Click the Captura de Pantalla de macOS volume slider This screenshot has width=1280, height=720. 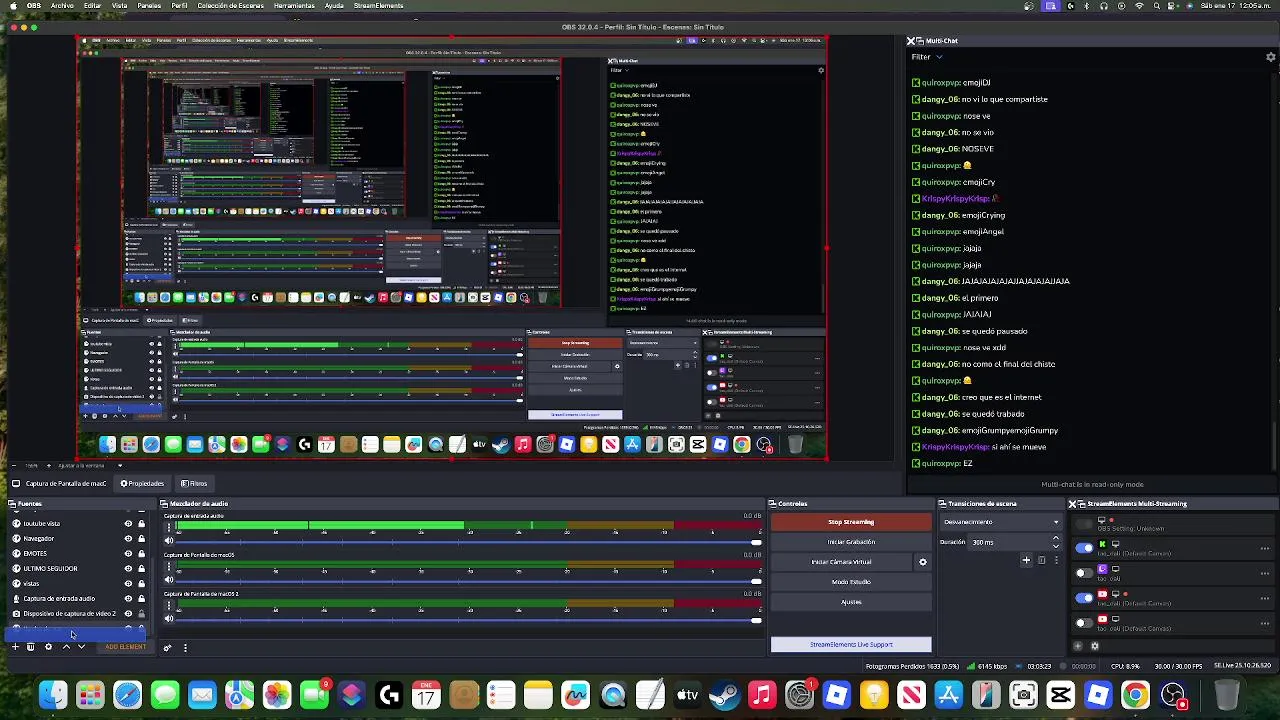[x=469, y=581]
